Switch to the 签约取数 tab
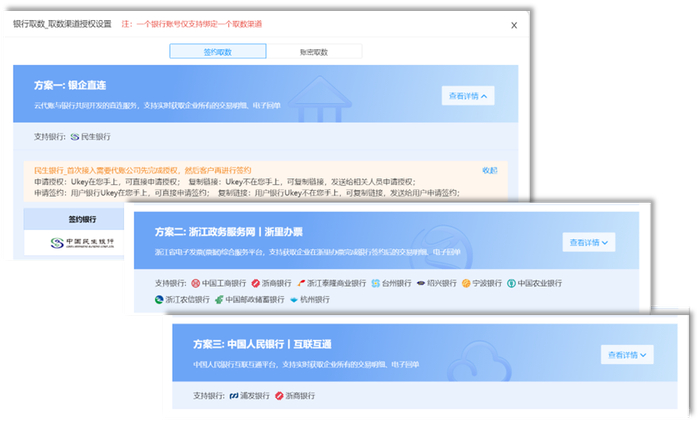Viewport: 700px width, 421px height. 218,51
